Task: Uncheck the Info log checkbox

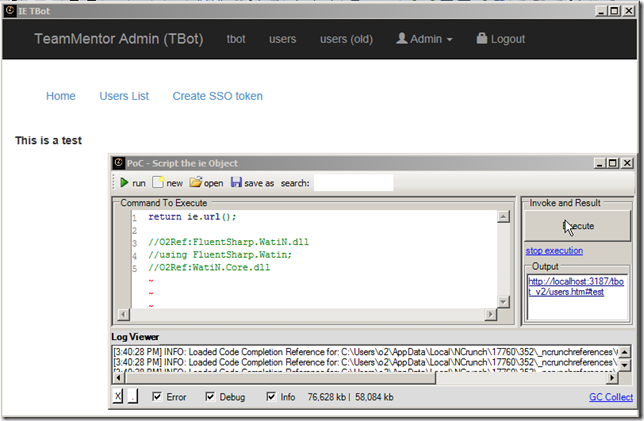Action: coord(271,397)
